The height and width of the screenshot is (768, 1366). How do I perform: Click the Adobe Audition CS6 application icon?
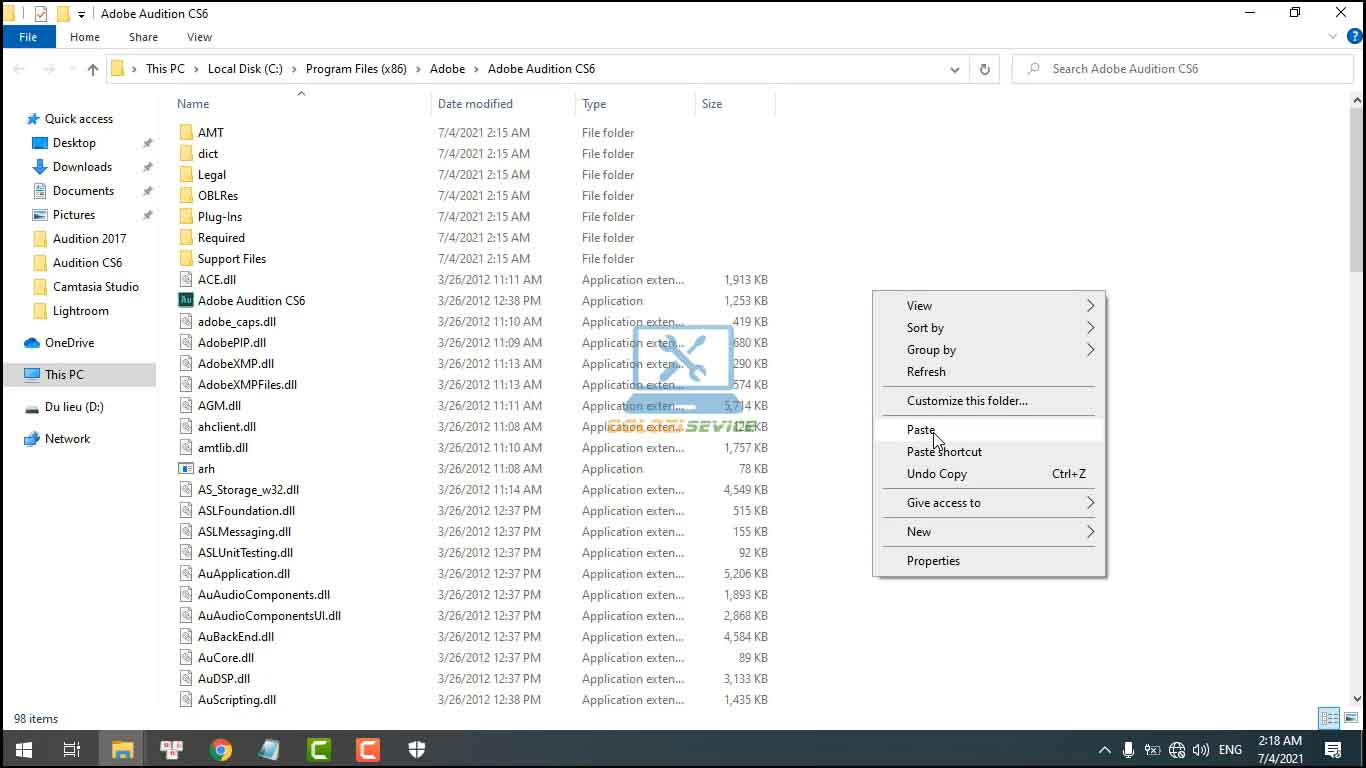(x=186, y=300)
